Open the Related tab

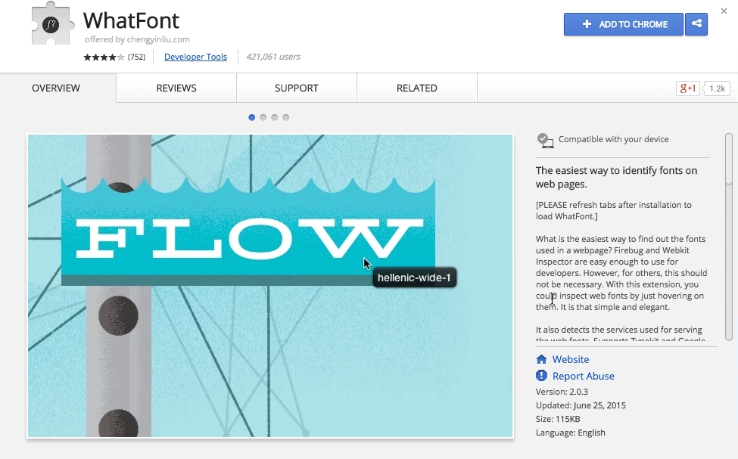(417, 88)
